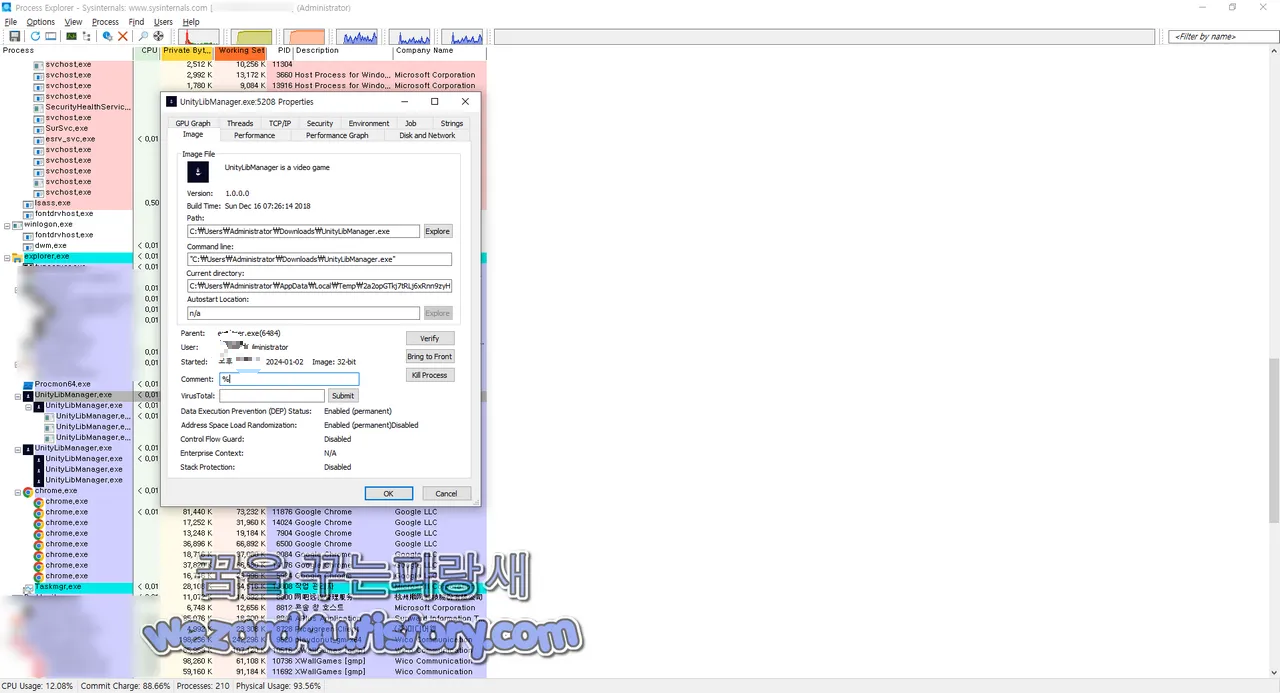Switch to the Strings tab

tap(451, 123)
